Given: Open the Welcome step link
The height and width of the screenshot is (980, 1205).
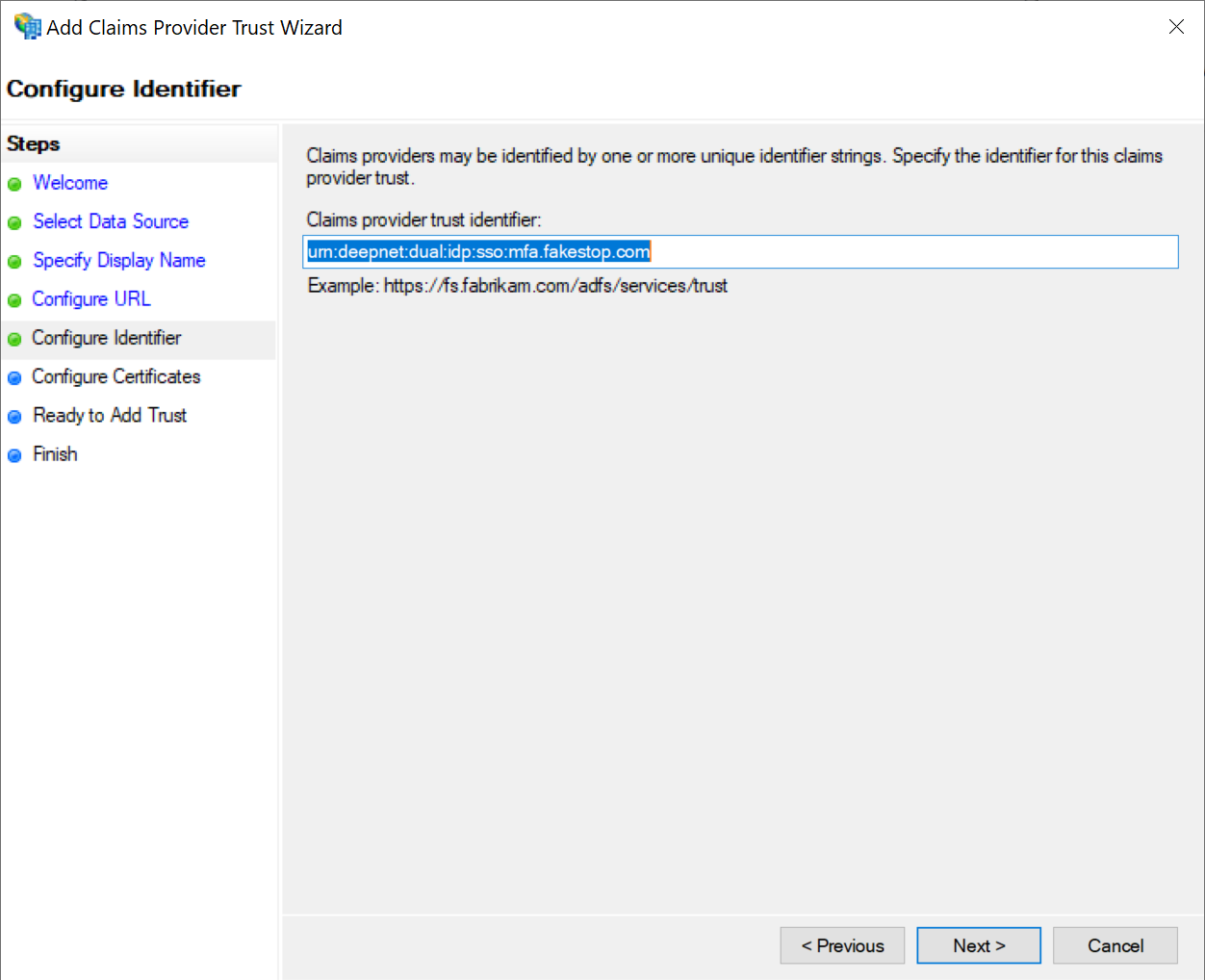Looking at the screenshot, I should [x=70, y=183].
